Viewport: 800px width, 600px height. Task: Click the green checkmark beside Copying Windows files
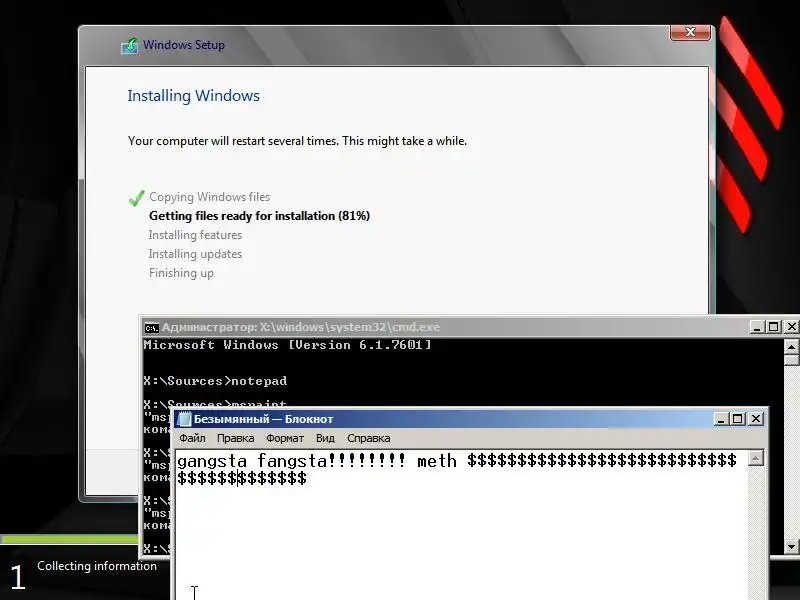point(136,198)
